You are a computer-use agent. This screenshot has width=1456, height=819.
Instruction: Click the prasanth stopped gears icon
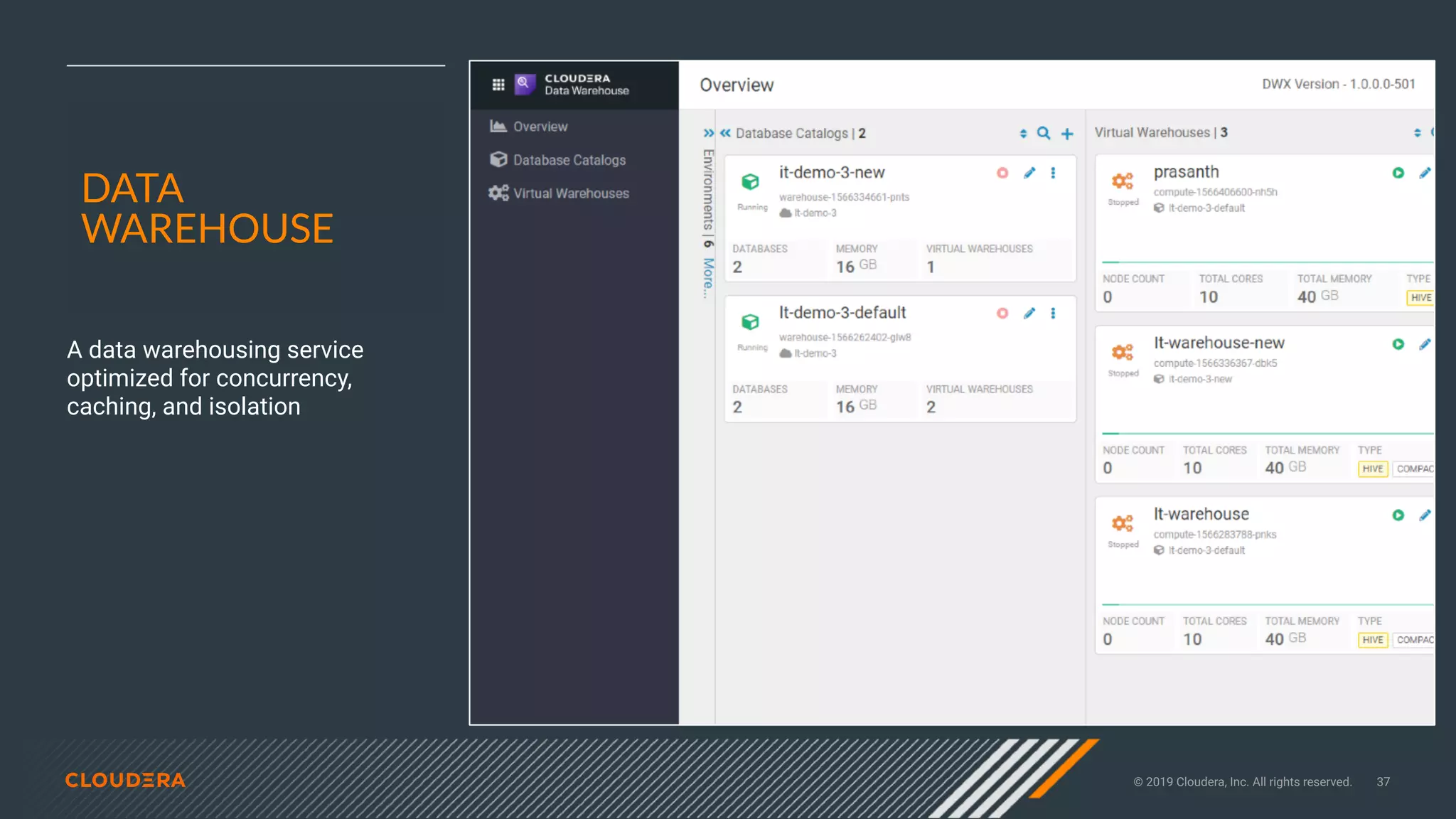[x=1123, y=181]
